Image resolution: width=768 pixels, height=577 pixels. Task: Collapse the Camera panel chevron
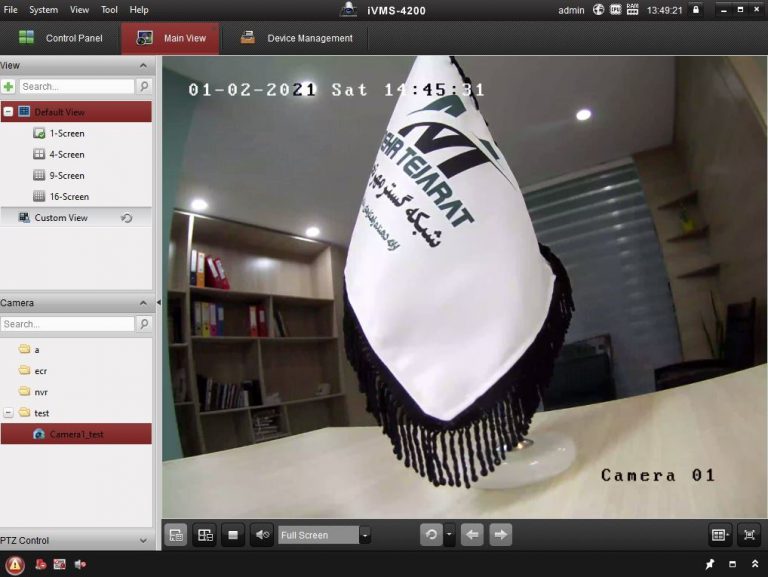(x=143, y=303)
